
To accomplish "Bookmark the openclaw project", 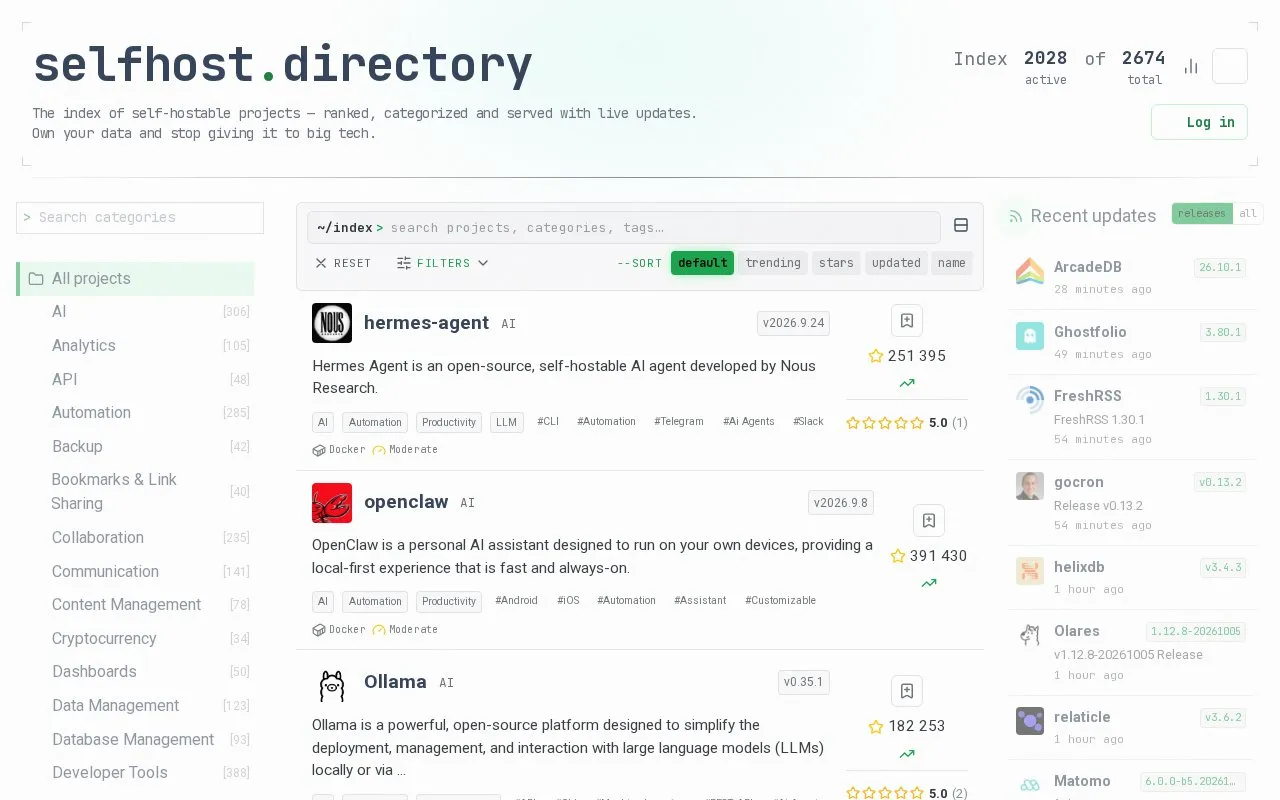I will point(929,521).
